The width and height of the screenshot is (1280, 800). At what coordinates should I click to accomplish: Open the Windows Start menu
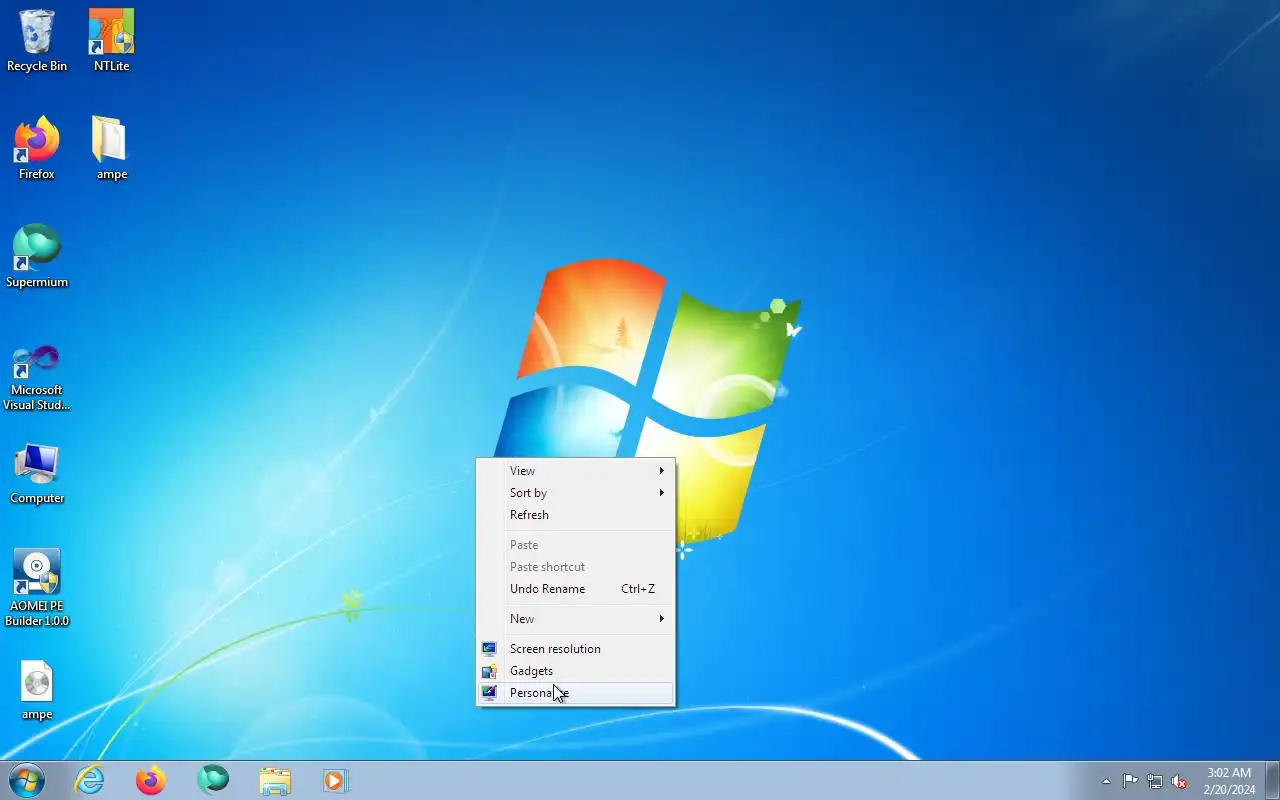(x=26, y=780)
